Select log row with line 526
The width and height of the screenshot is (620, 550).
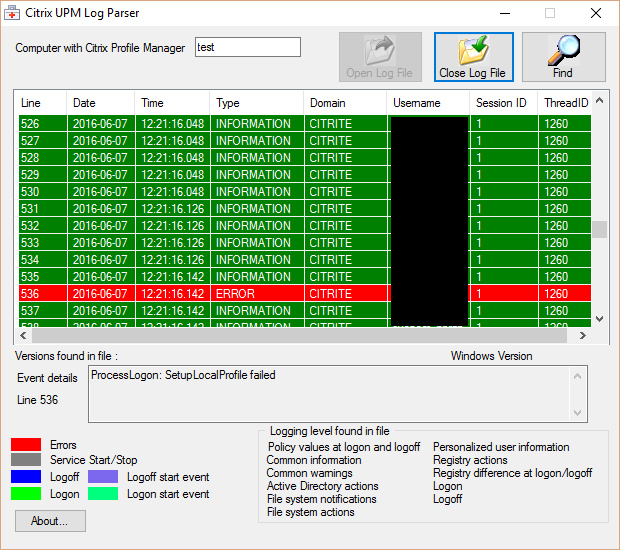click(305, 123)
